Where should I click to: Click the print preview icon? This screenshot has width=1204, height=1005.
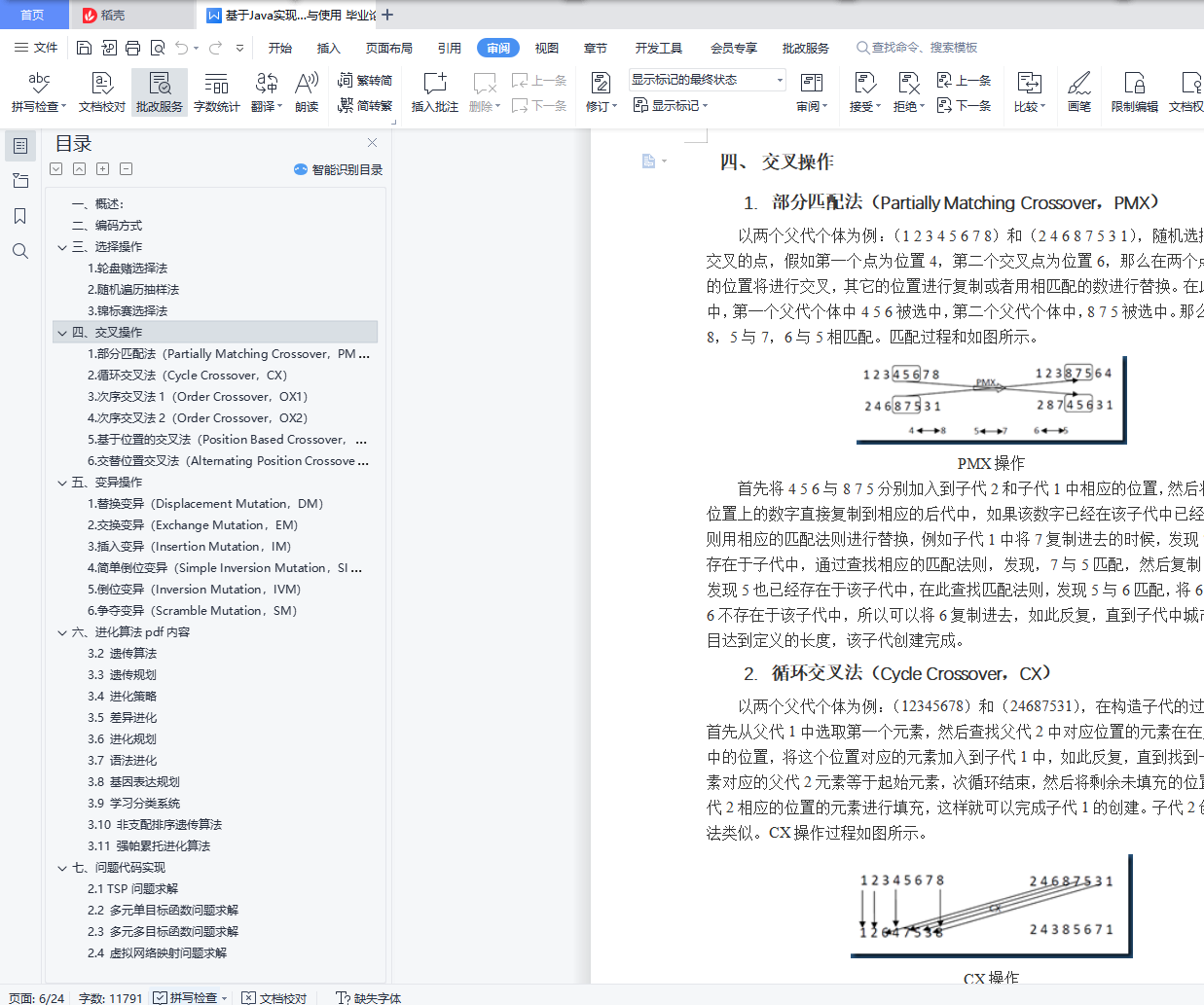[x=157, y=48]
